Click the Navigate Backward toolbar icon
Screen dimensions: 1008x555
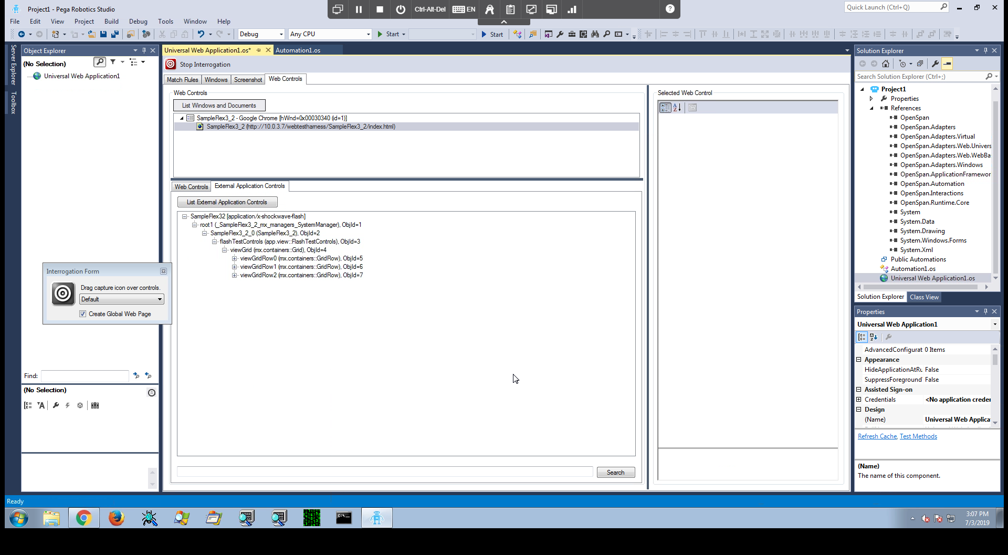tap(21, 34)
